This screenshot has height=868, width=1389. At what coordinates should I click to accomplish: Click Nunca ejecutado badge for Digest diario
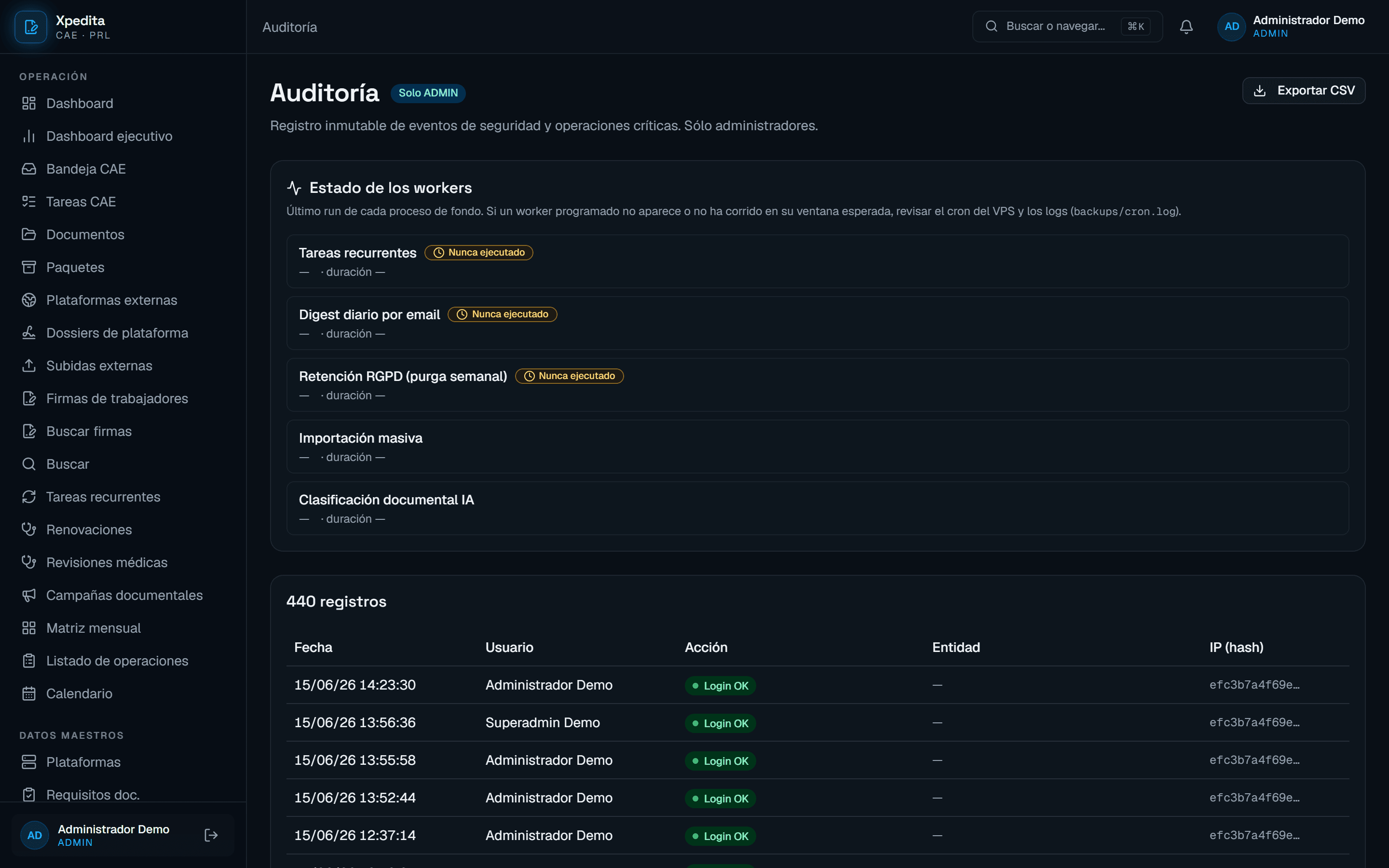(x=502, y=314)
